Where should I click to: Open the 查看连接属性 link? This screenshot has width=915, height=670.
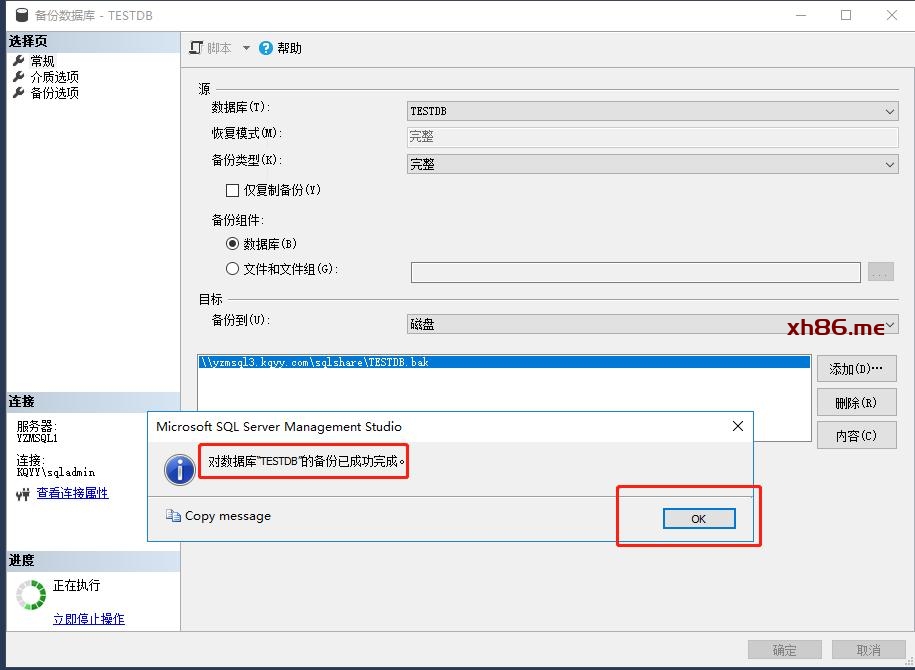pos(72,493)
